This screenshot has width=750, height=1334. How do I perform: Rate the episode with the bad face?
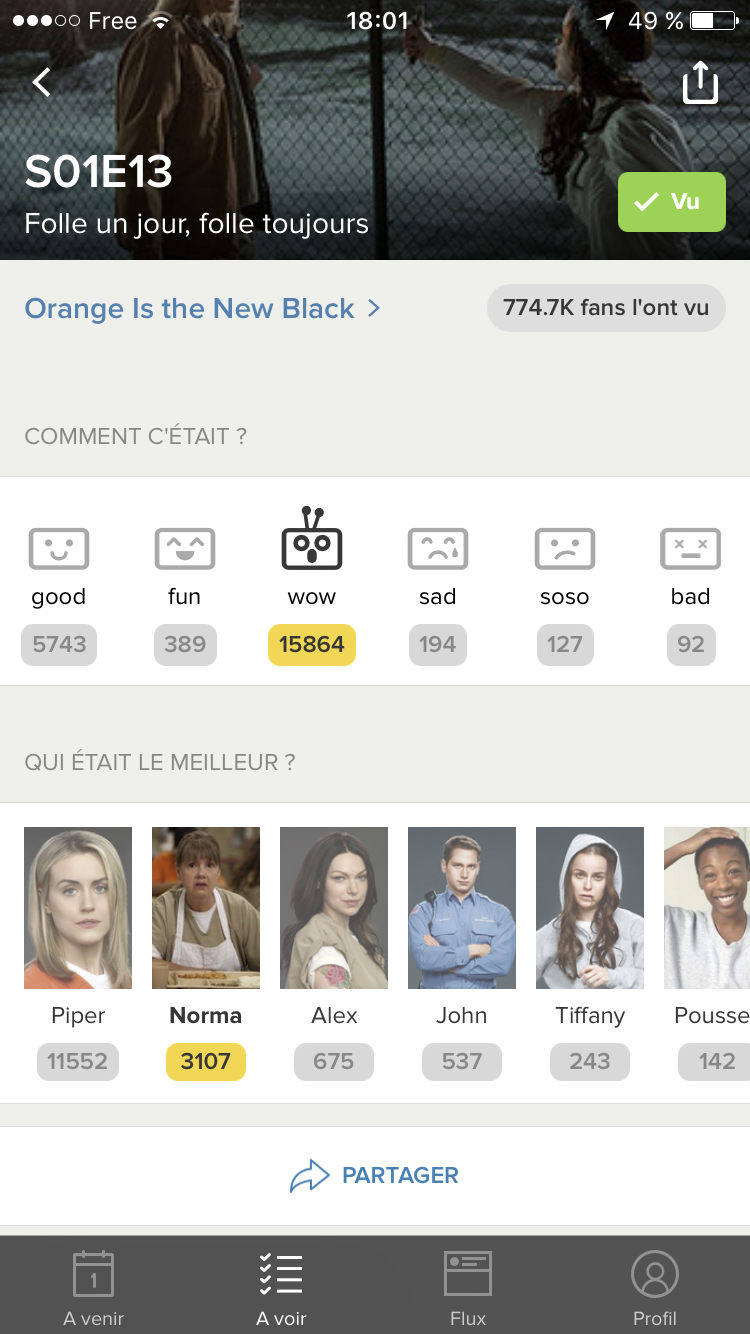tap(691, 549)
